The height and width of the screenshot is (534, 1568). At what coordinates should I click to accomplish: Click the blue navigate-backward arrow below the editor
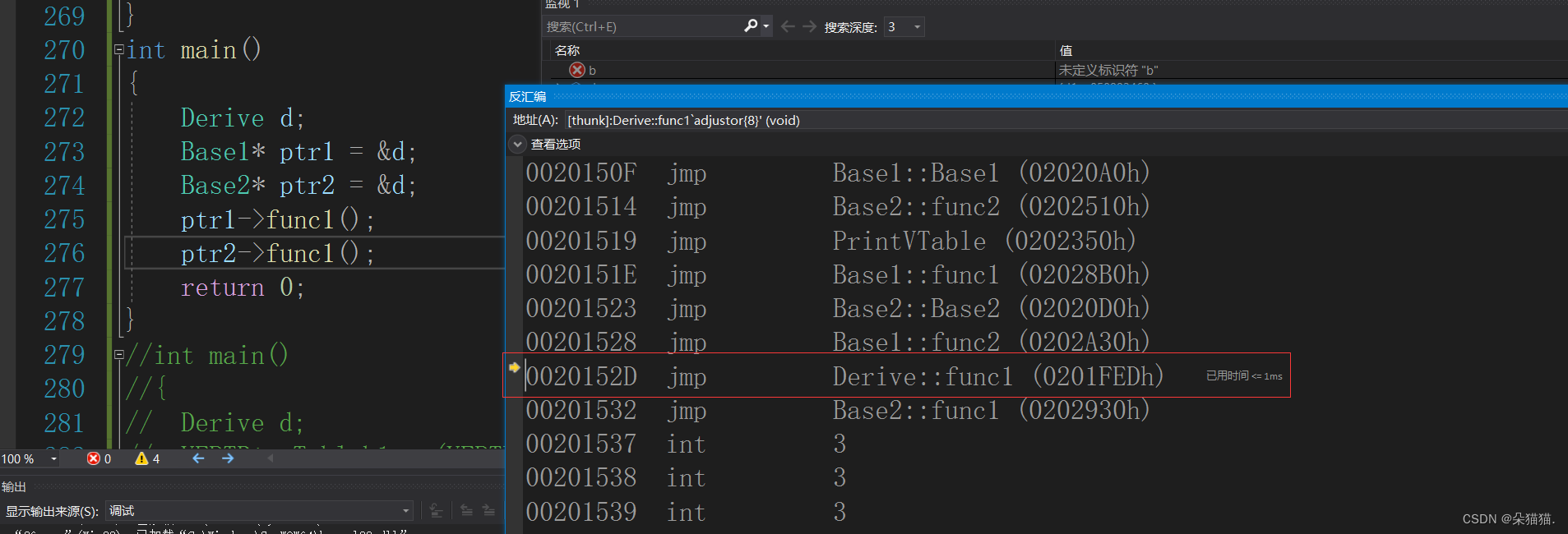tap(198, 458)
